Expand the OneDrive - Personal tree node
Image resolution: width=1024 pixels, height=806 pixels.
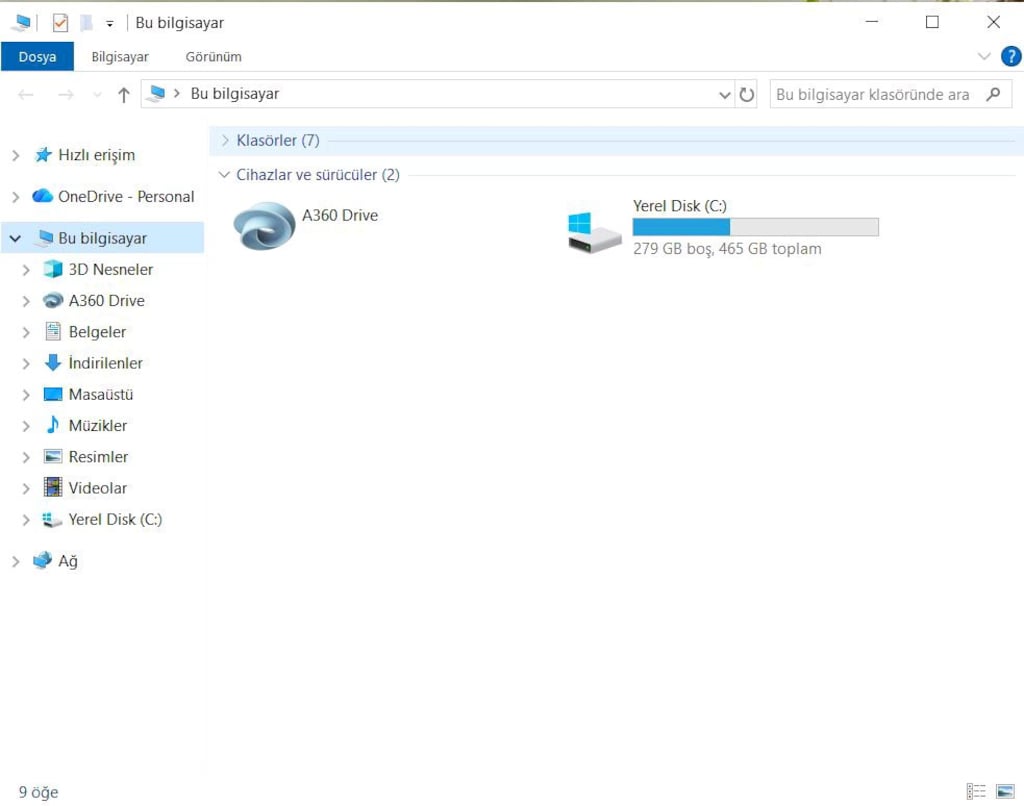pos(16,197)
